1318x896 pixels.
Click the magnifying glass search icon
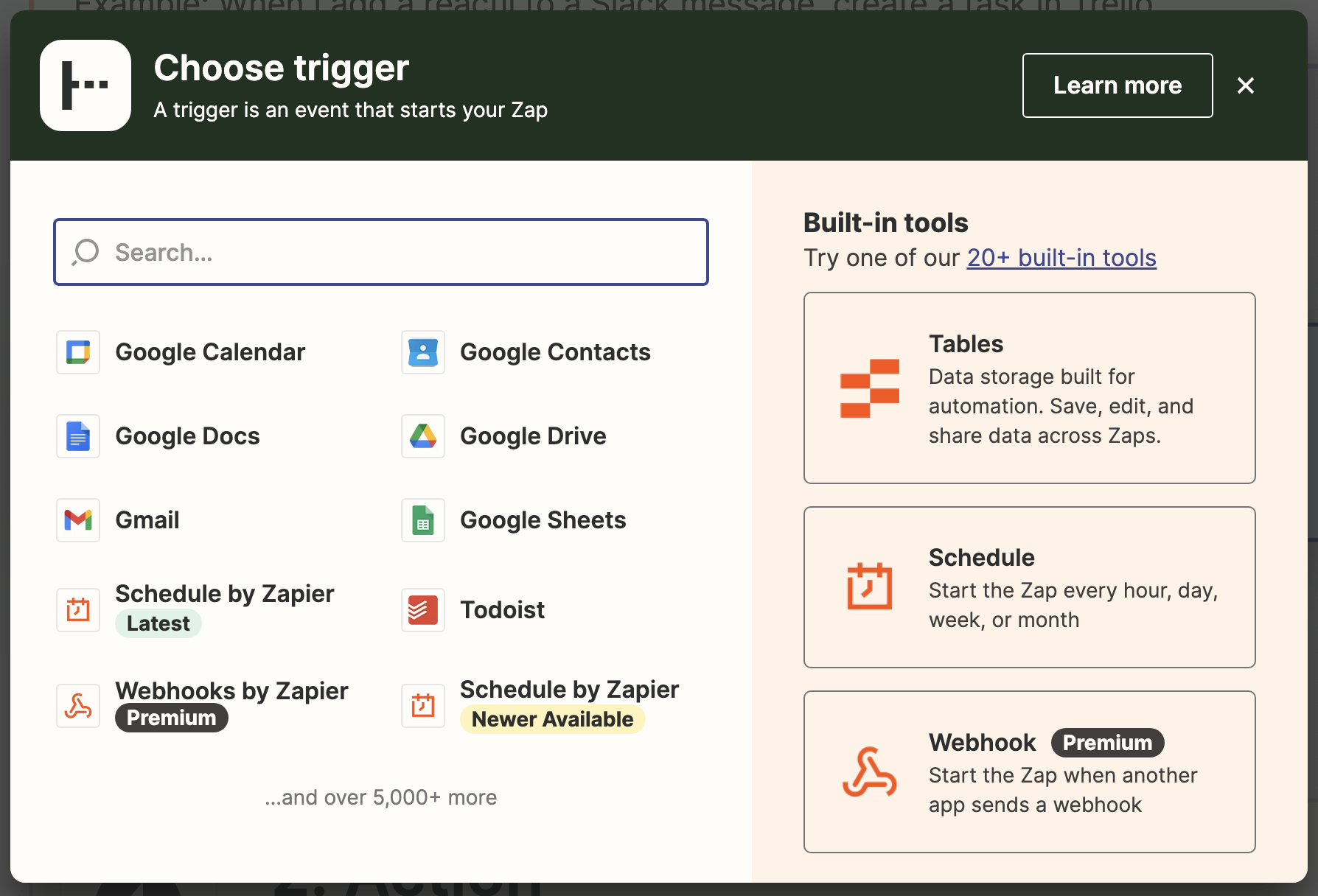coord(86,252)
